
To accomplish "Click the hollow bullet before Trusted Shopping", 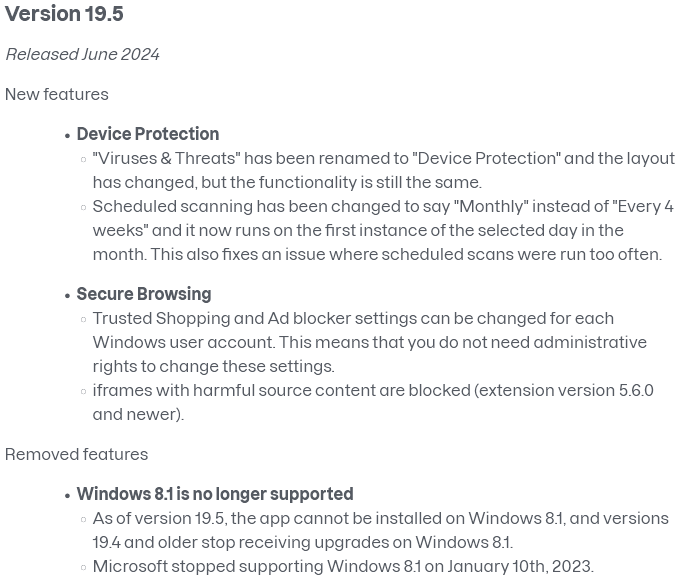I will [x=84, y=320].
